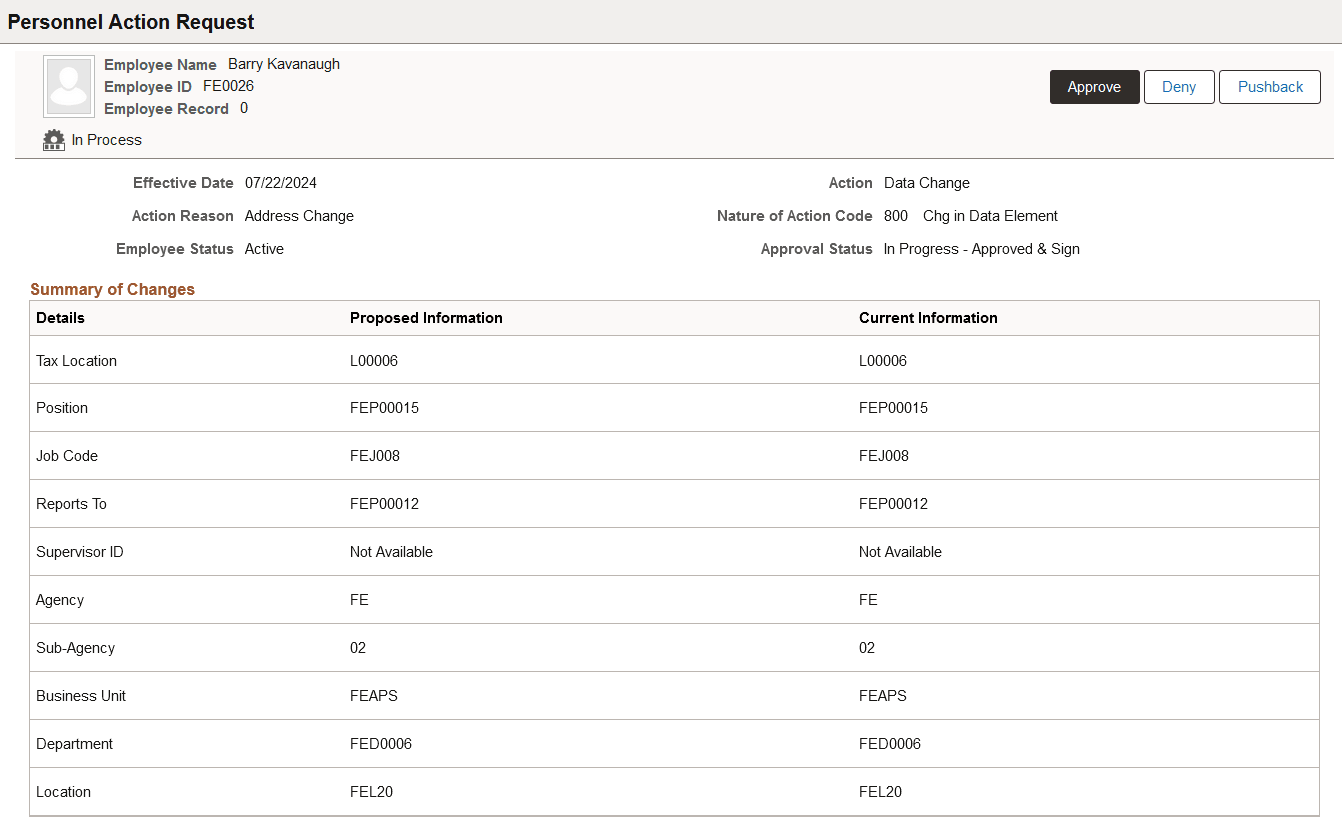Click the proposed Position value FEP00015
Viewport: 1342px width, 825px height.
(x=384, y=408)
